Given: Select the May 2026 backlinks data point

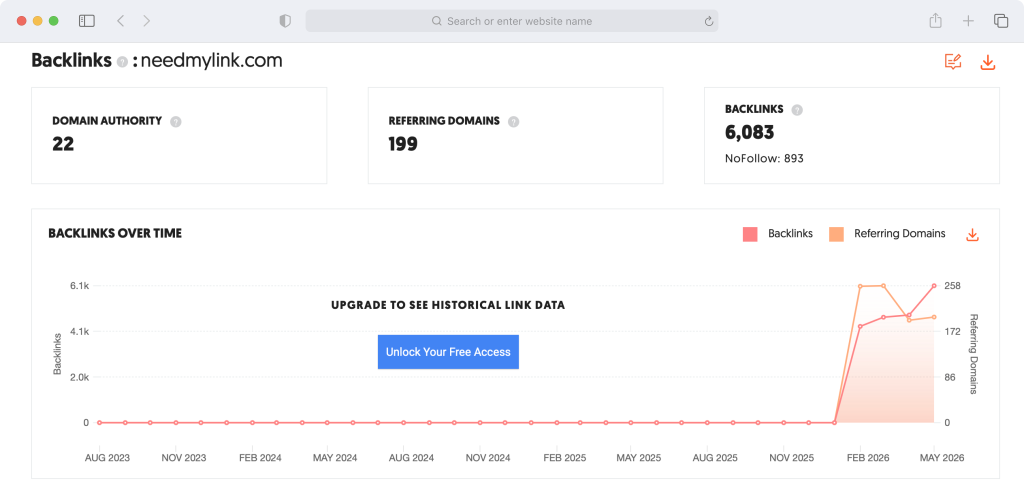Looking at the screenshot, I should point(934,286).
